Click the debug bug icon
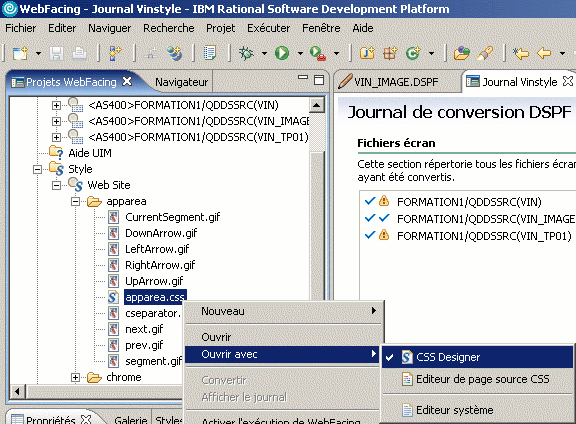Viewport: 576px width, 424px height. coord(246,54)
